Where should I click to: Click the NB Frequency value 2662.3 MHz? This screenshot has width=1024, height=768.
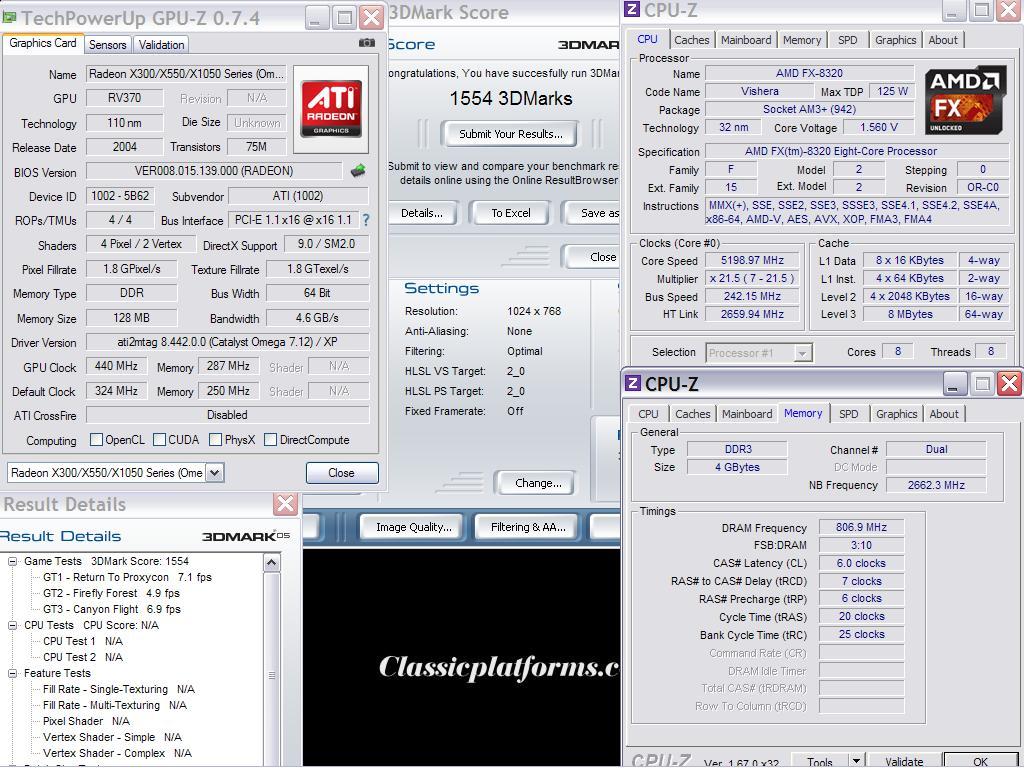tap(936, 485)
